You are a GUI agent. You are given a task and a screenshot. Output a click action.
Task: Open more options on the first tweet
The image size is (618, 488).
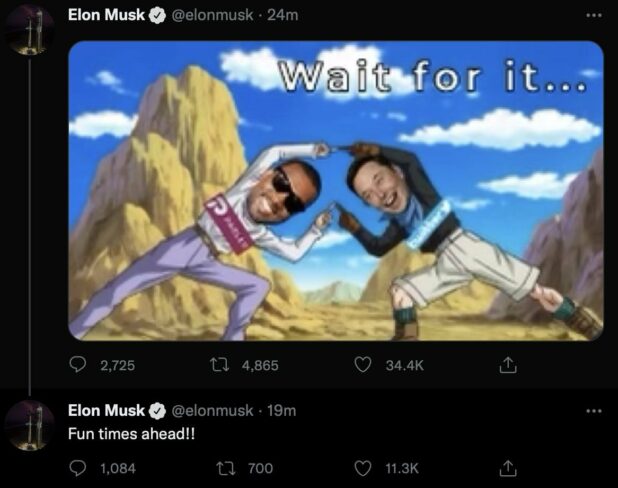594,15
